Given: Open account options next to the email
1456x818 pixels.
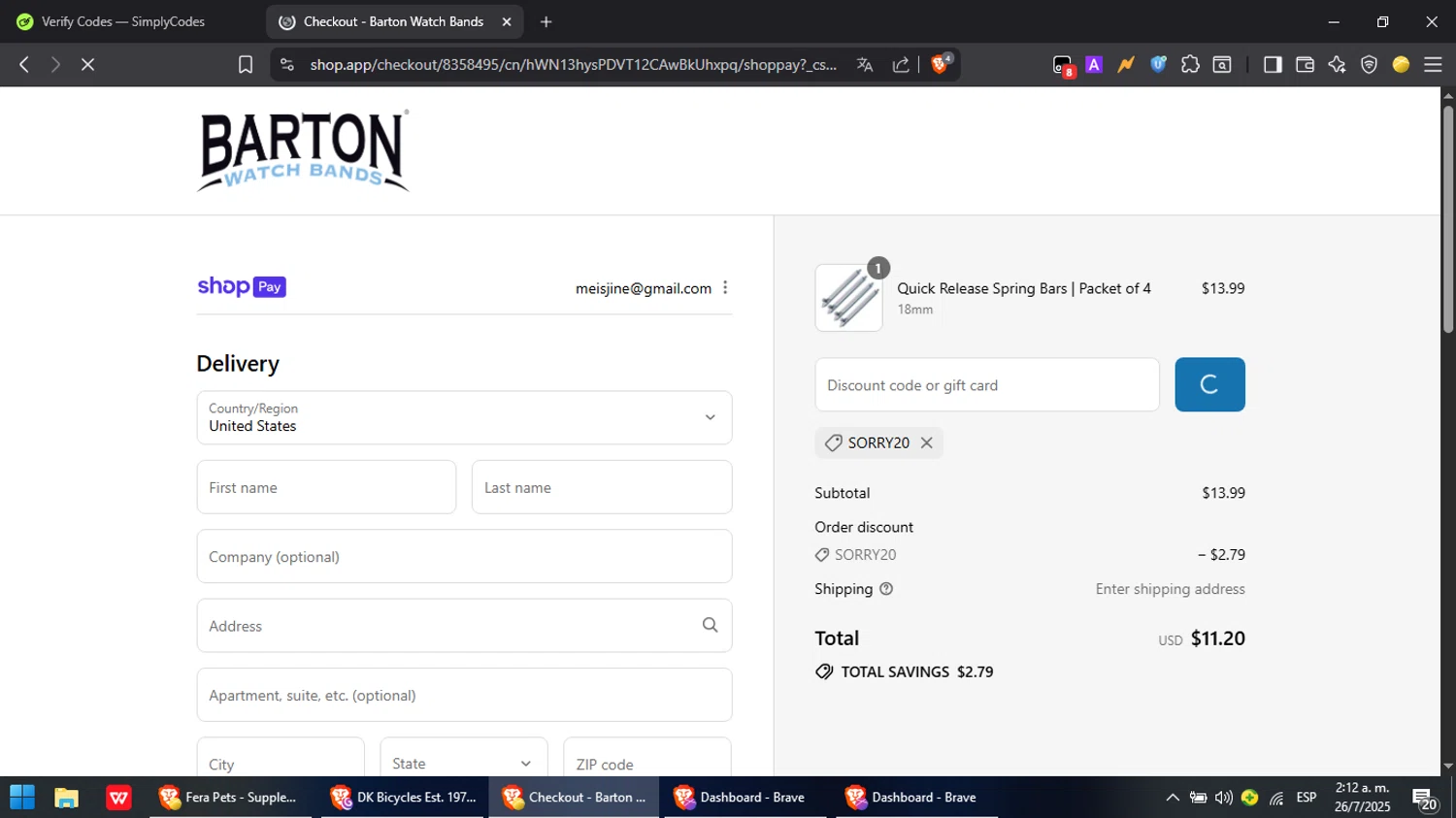Looking at the screenshot, I should 725,287.
